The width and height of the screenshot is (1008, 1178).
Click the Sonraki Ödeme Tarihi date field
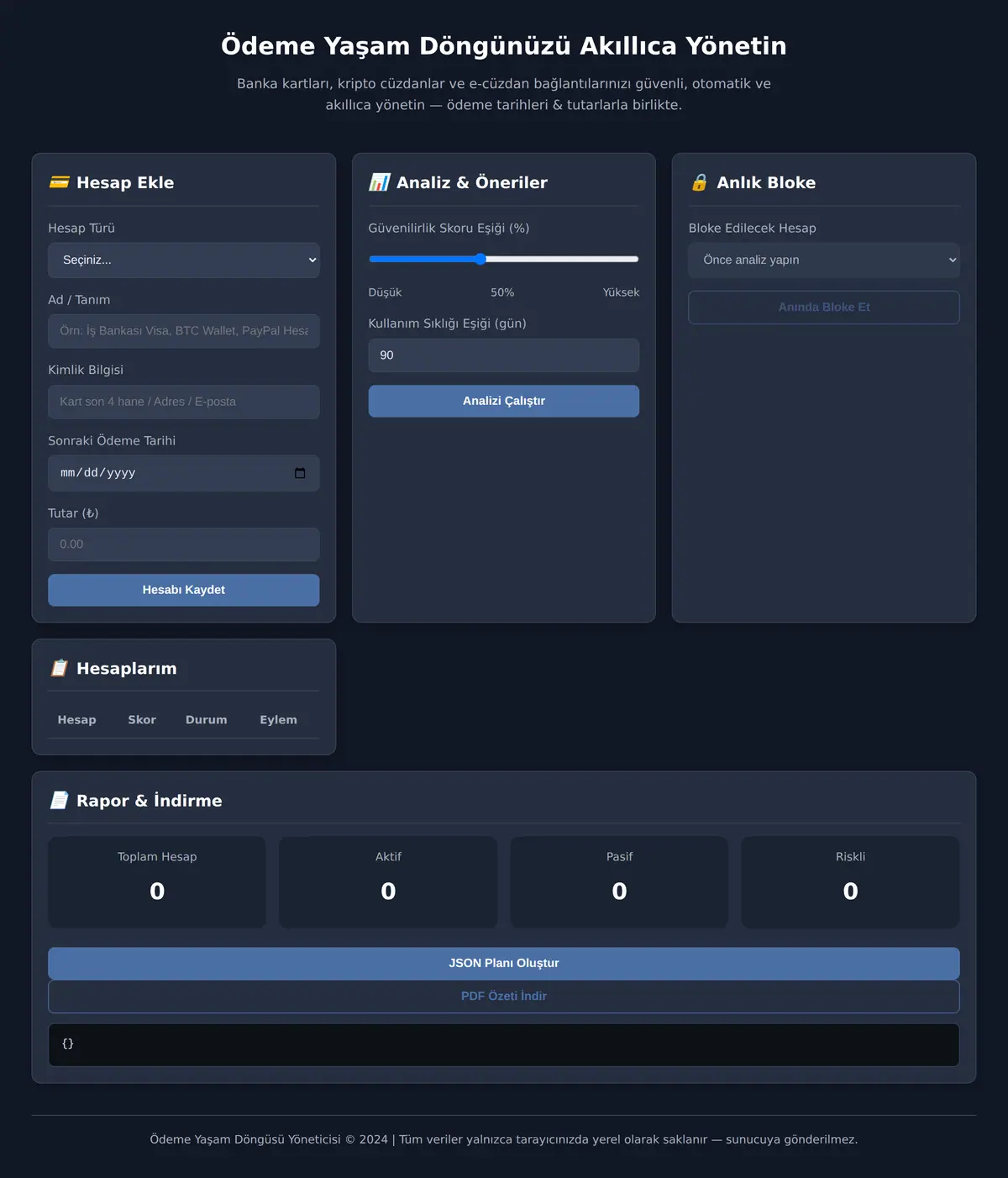point(184,473)
